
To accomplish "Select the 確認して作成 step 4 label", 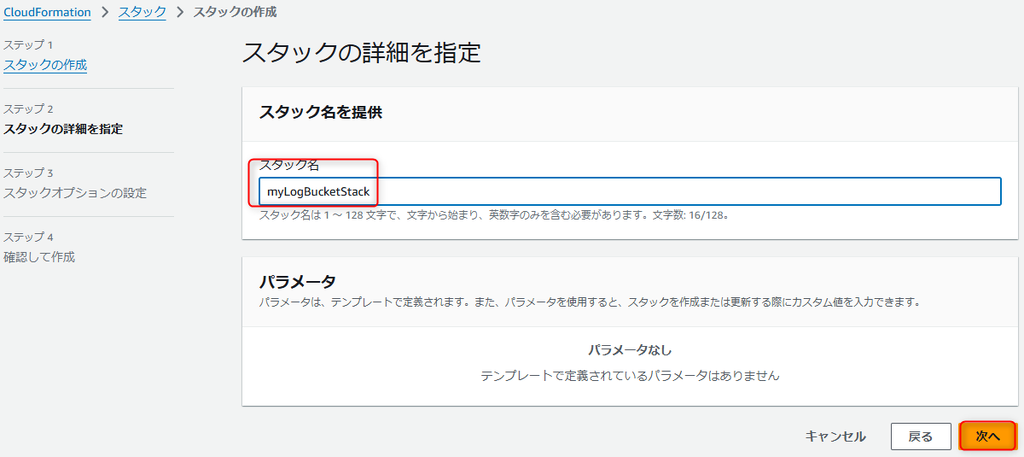I will (x=39, y=257).
